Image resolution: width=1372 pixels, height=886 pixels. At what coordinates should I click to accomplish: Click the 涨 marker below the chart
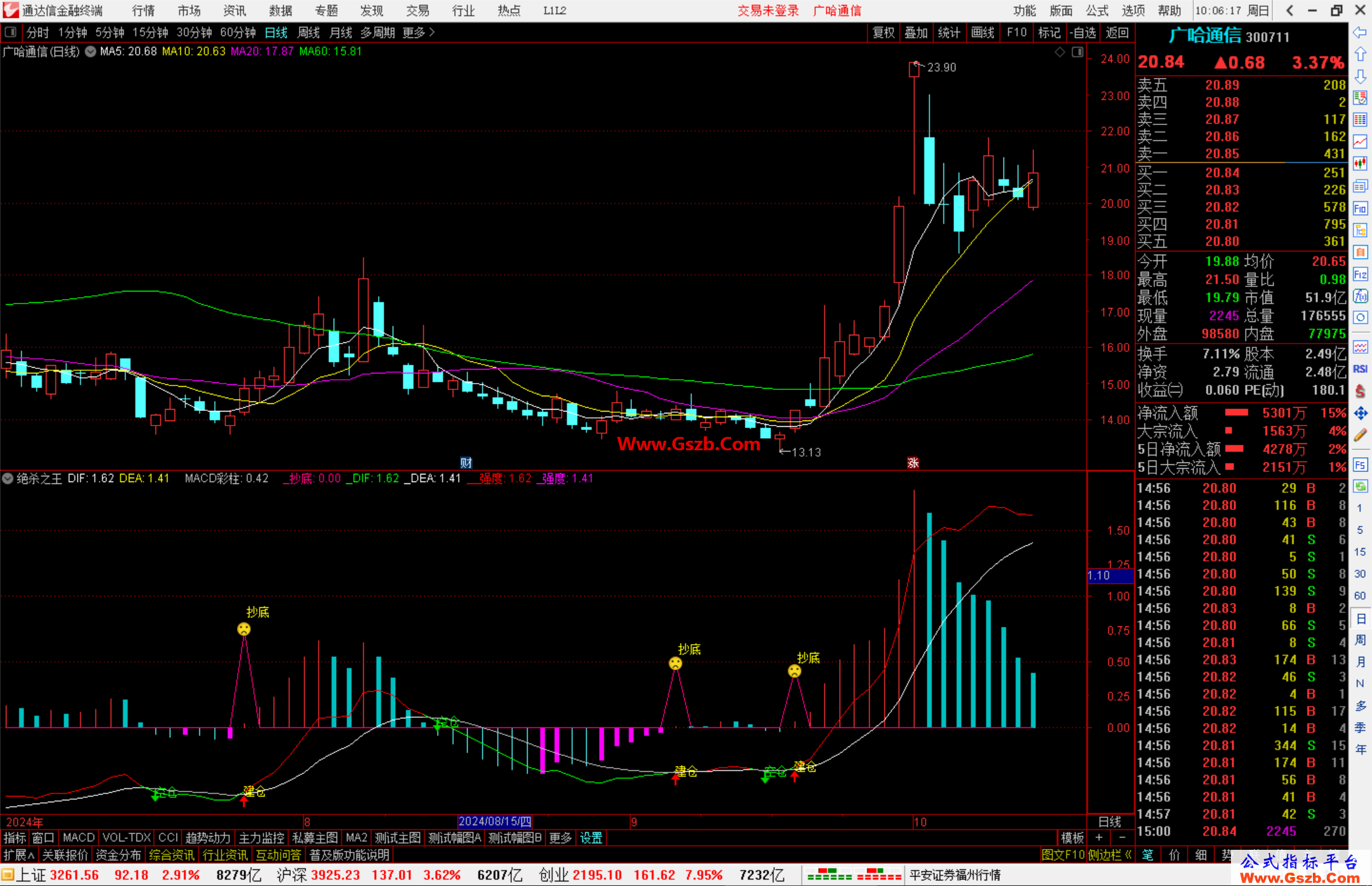click(913, 462)
